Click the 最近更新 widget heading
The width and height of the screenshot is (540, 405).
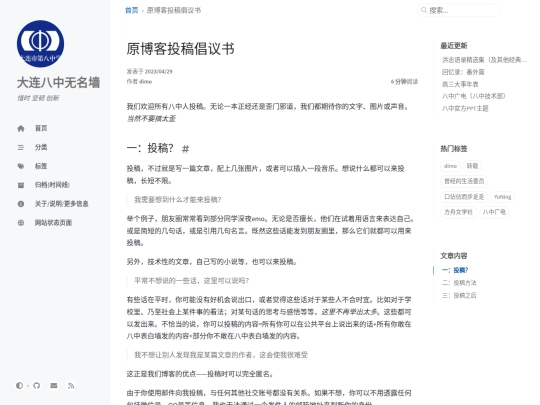point(454,45)
